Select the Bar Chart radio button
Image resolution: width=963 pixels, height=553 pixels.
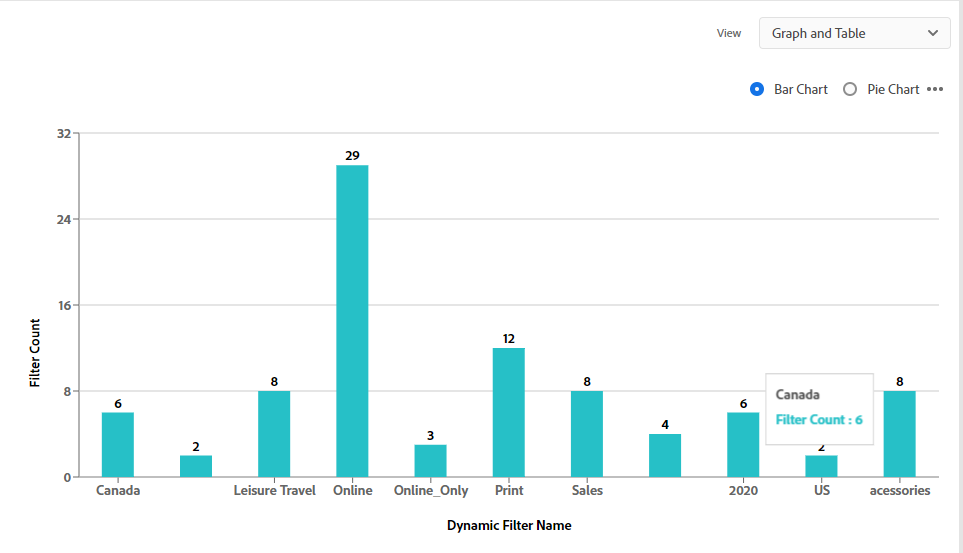[x=757, y=89]
